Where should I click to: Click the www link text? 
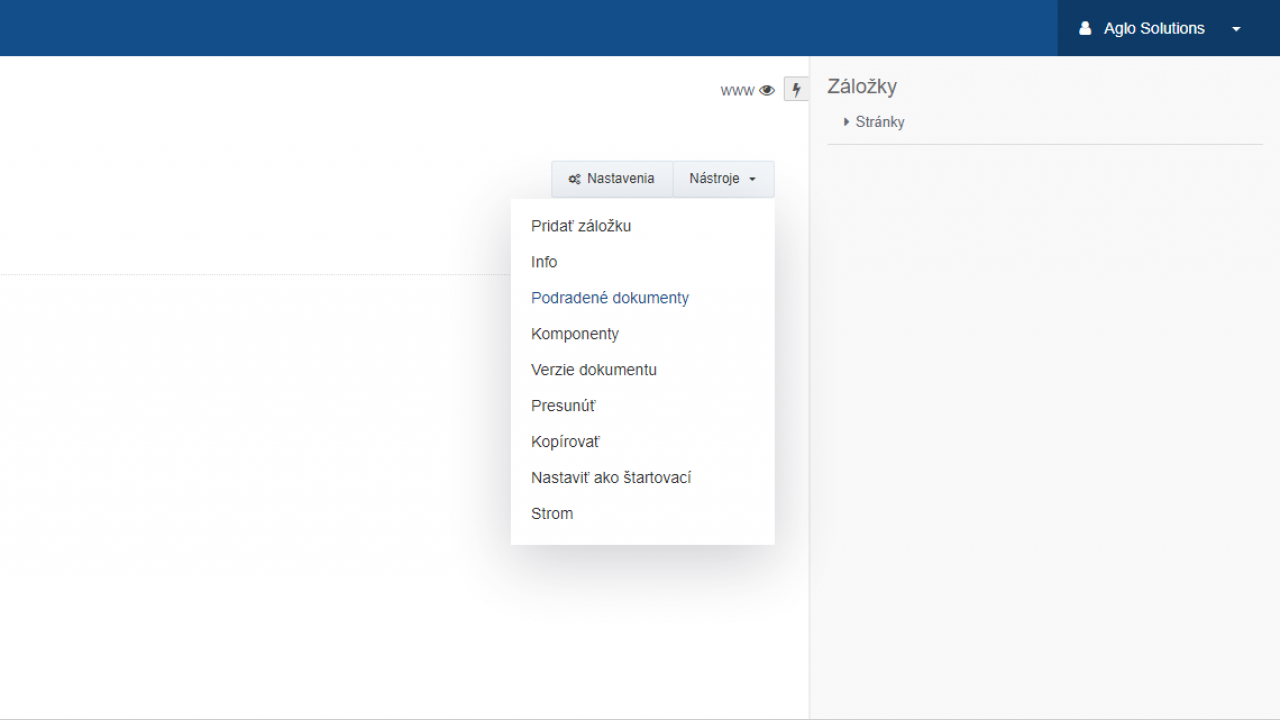[737, 90]
